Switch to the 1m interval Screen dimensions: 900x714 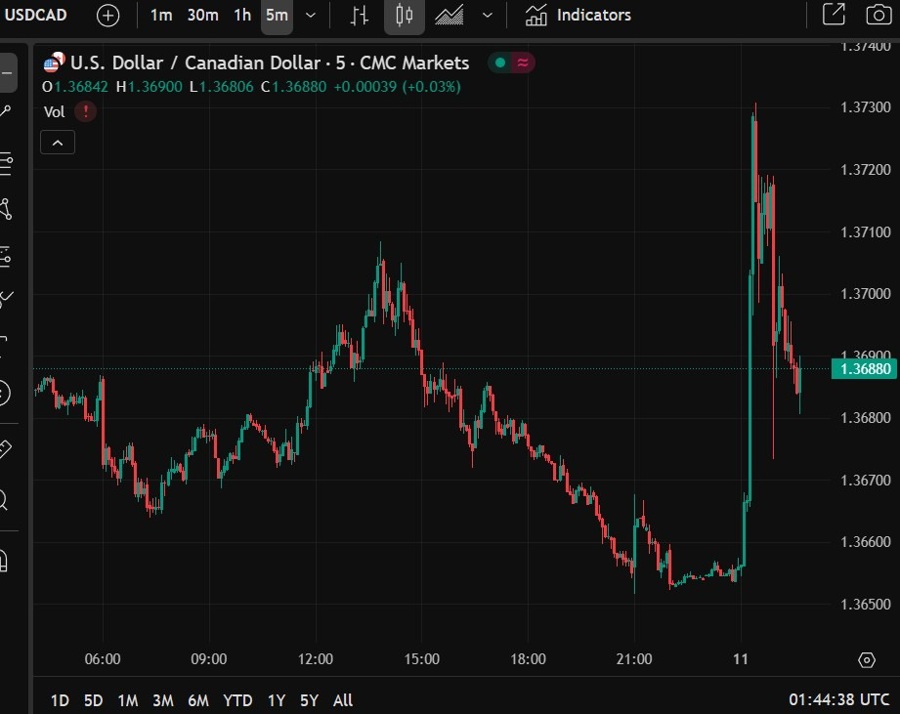click(161, 15)
